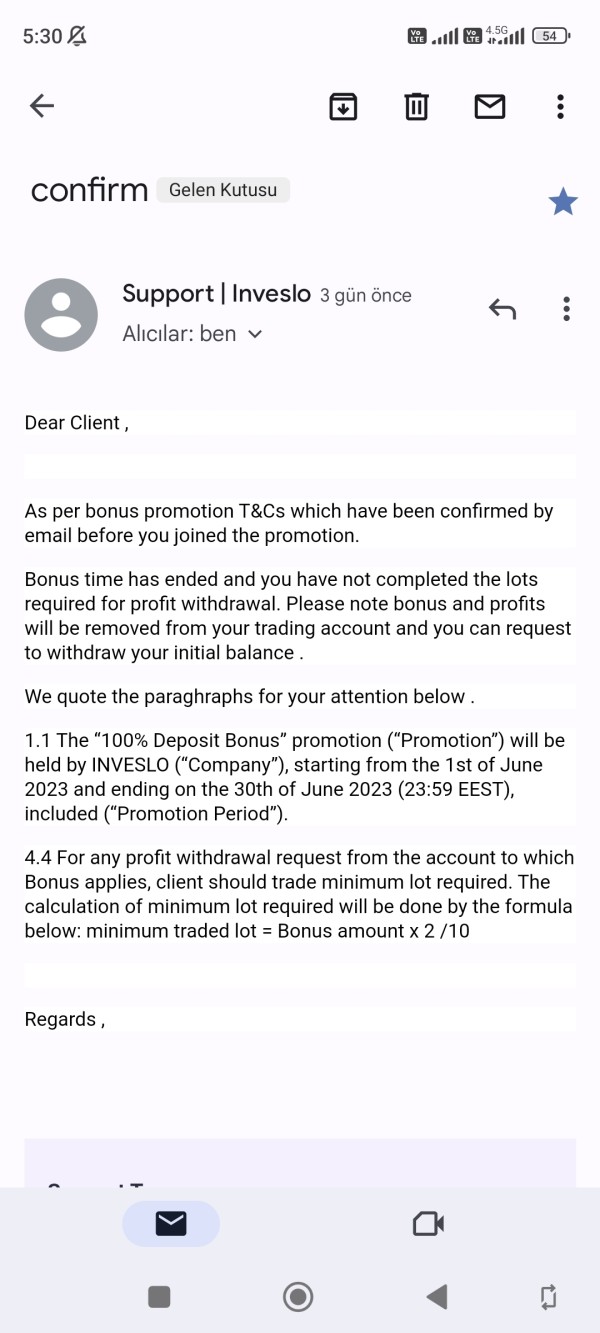Open the sender name 'Support | Inveslo'
This screenshot has width=600, height=1333.
point(216,294)
